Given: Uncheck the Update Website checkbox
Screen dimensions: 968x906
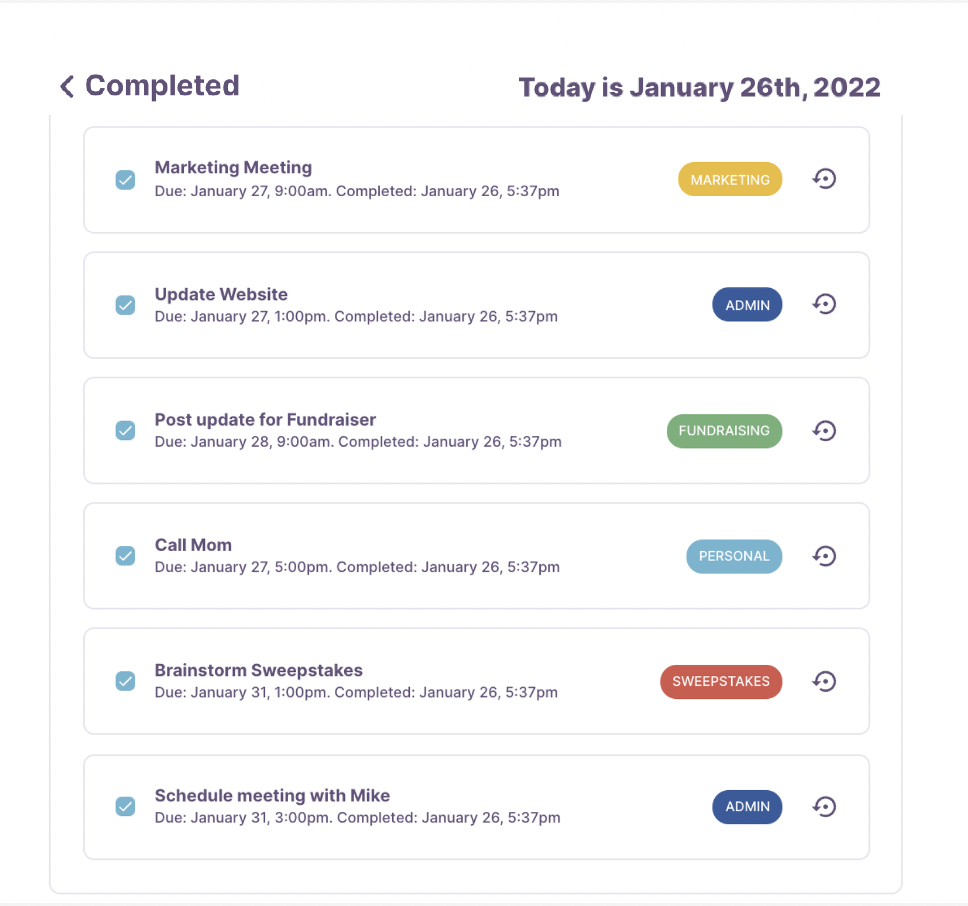Looking at the screenshot, I should pos(125,305).
